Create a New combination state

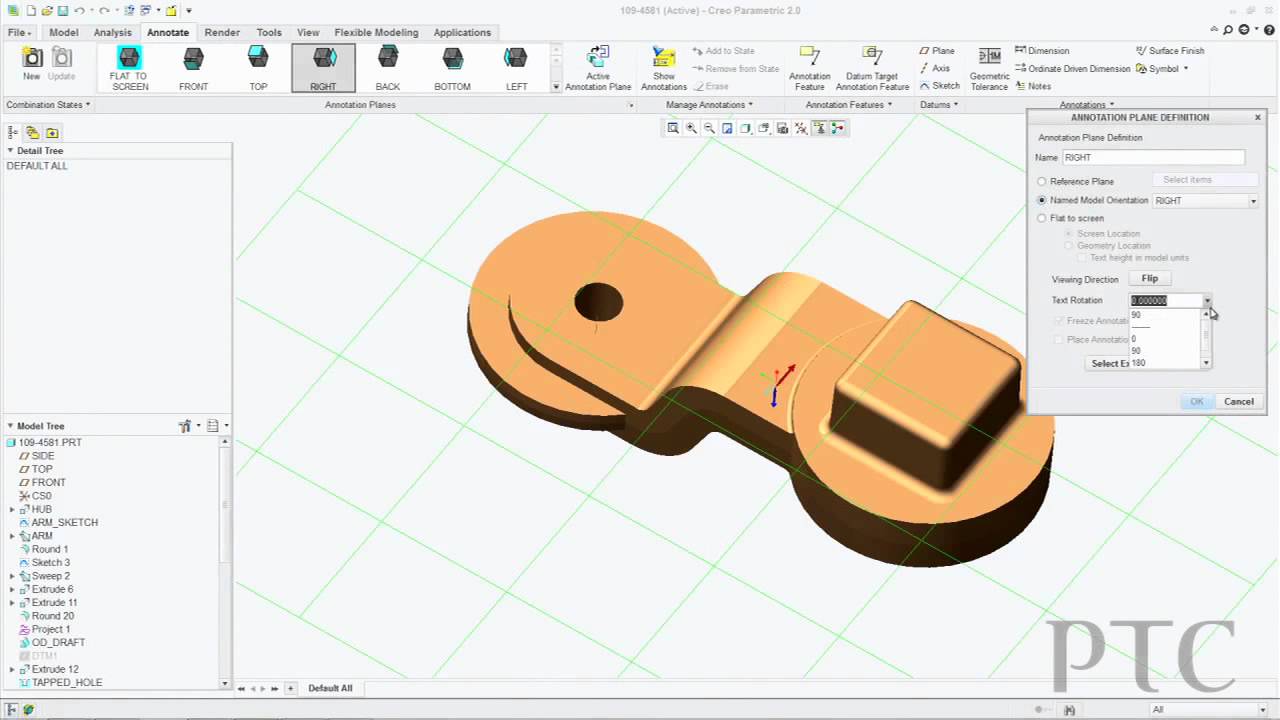pos(32,65)
